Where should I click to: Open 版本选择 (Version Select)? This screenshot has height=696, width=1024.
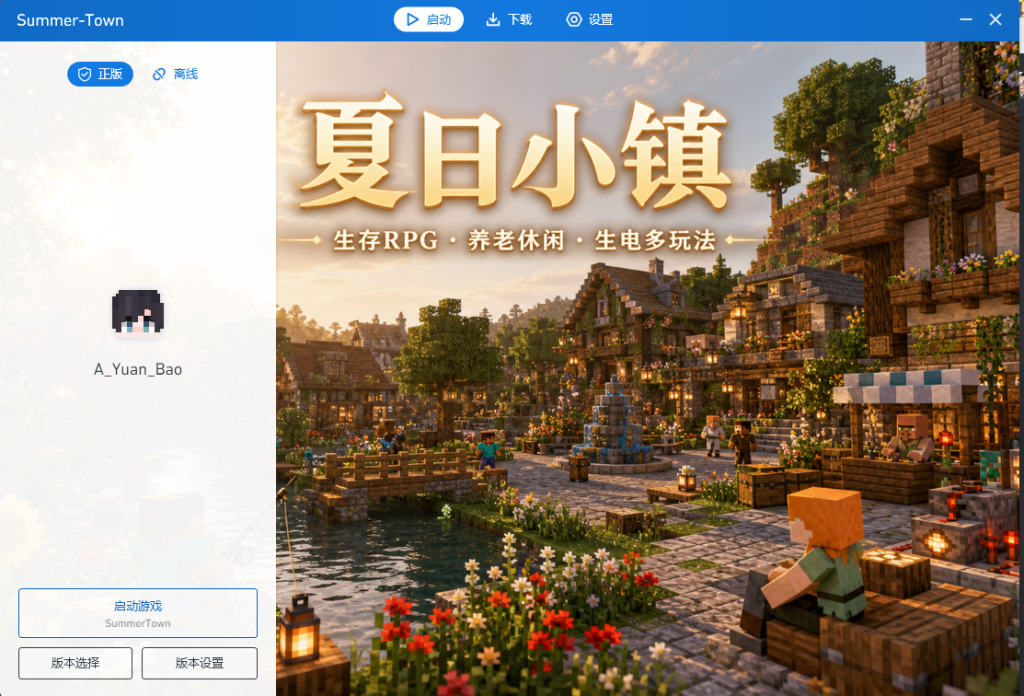pos(75,663)
